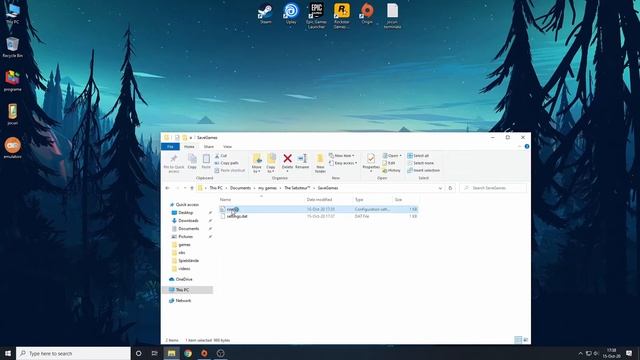Click my games in the address bar

pyautogui.click(x=267, y=188)
